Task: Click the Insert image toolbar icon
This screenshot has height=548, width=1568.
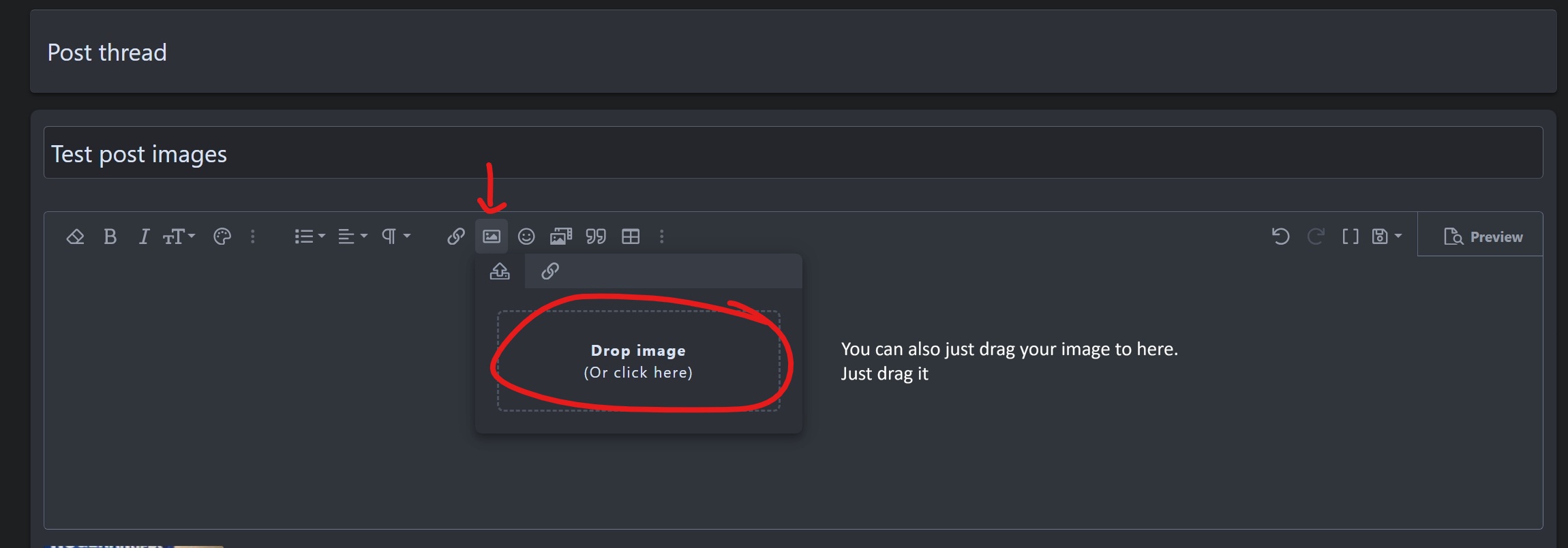Action: 492,237
